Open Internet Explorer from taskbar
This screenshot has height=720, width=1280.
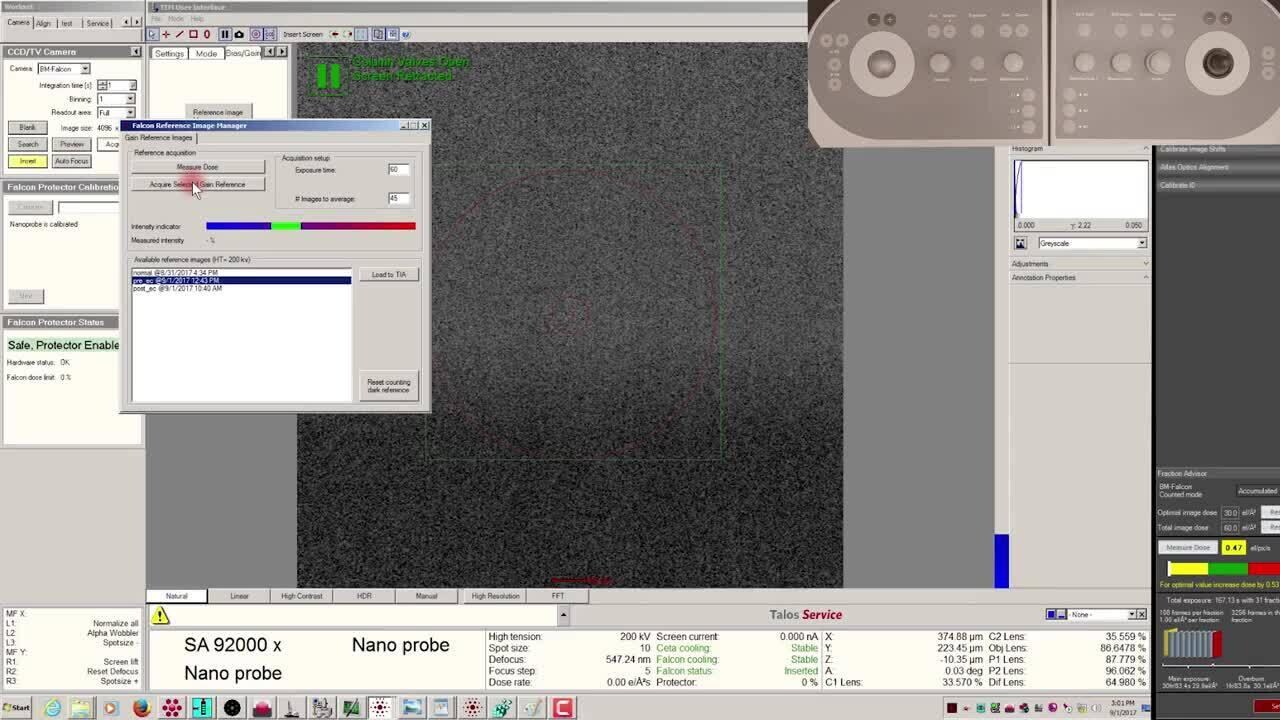pyautogui.click(x=52, y=708)
